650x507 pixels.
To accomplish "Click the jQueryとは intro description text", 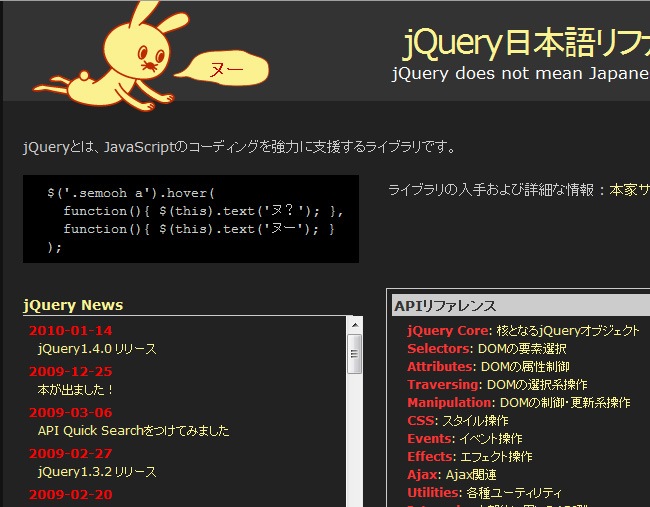I will click(239, 147).
